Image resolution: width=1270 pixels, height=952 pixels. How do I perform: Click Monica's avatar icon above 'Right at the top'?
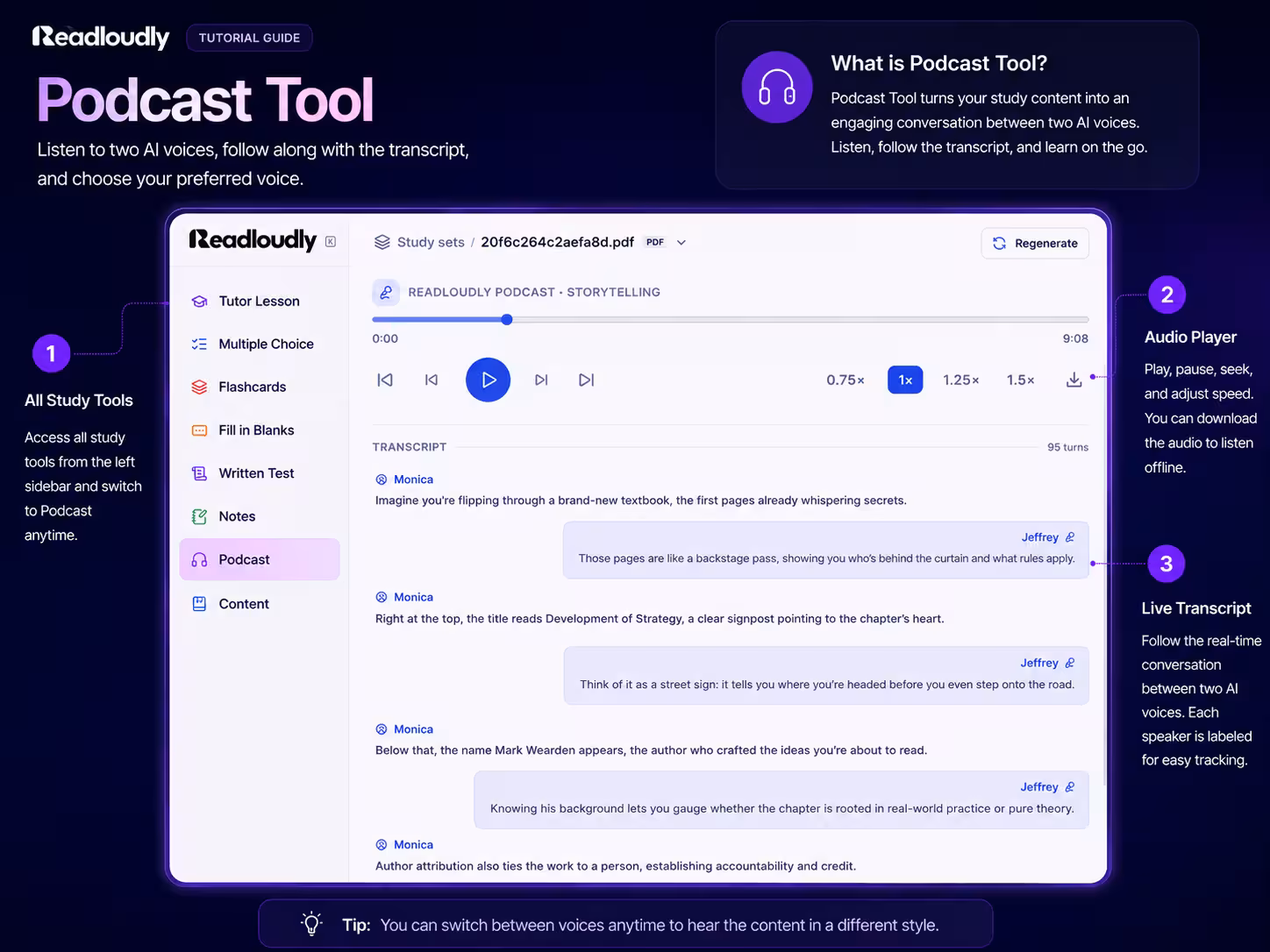(382, 597)
